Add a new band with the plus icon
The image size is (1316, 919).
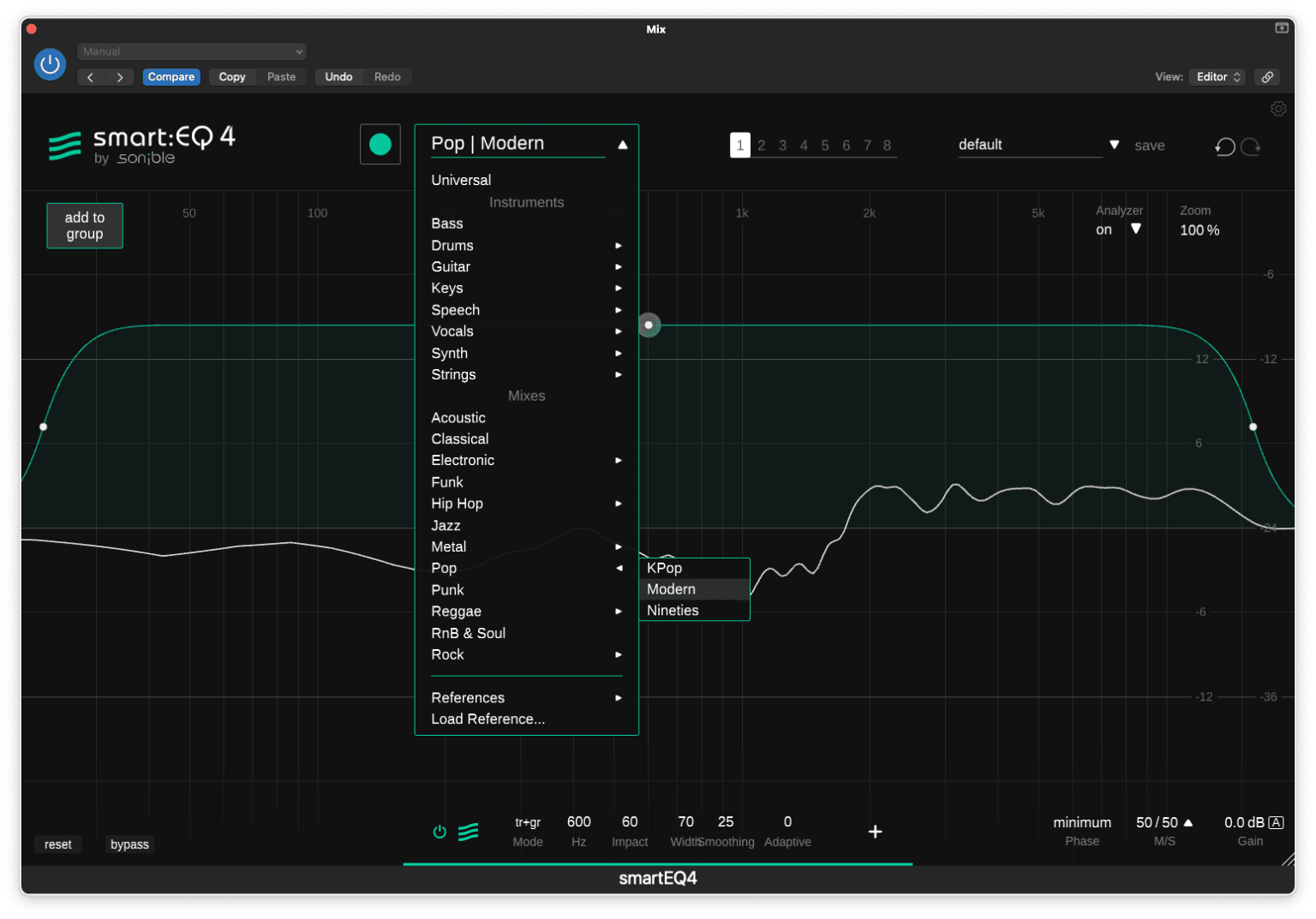[875, 831]
